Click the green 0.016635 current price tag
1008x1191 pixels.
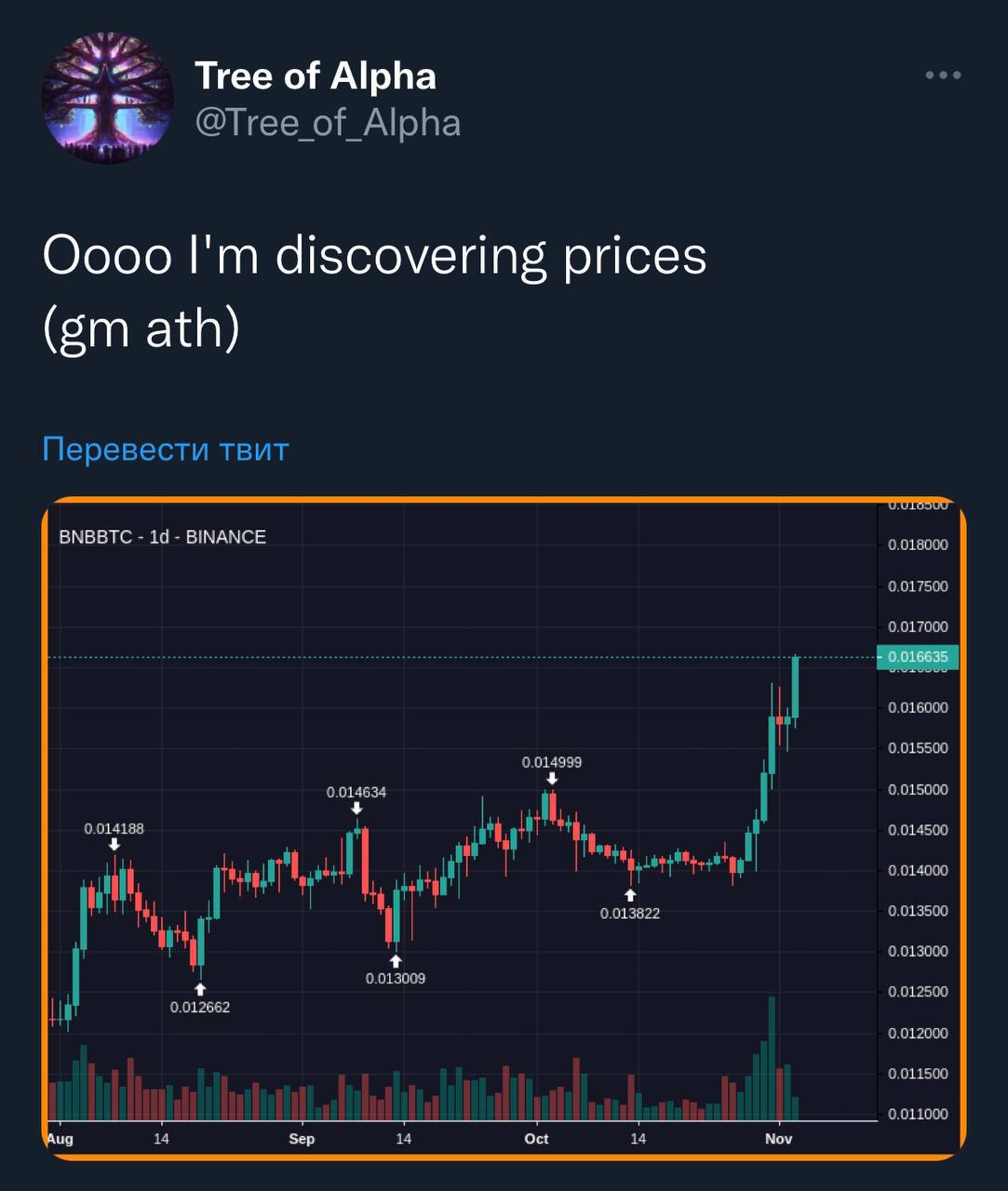click(917, 657)
